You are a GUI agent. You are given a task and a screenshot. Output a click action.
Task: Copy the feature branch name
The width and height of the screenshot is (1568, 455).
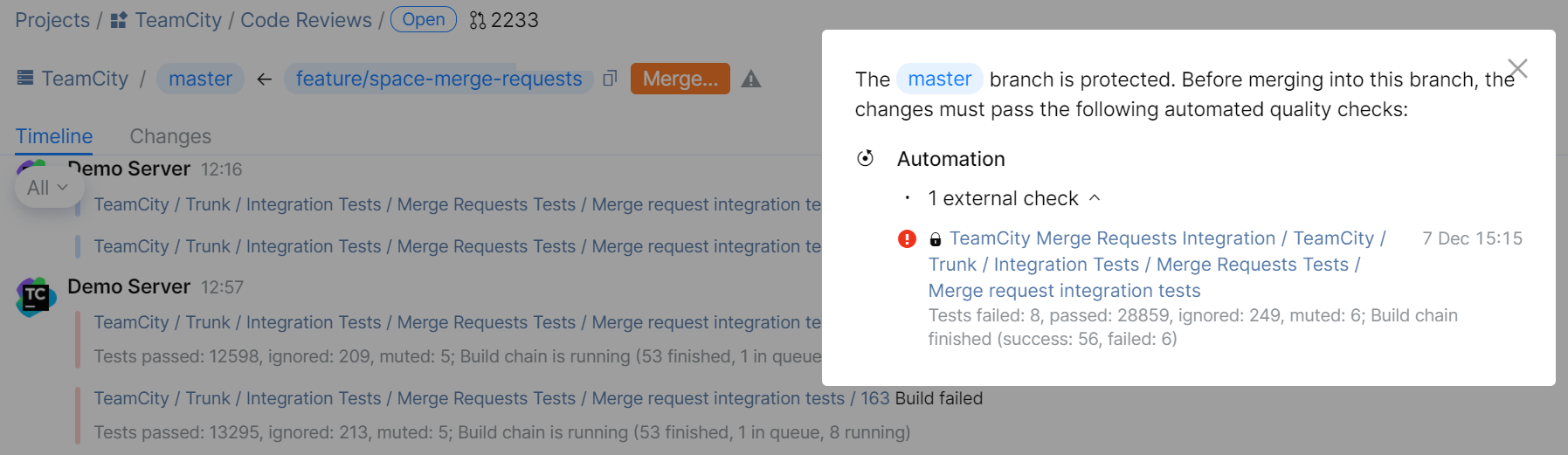[x=610, y=79]
